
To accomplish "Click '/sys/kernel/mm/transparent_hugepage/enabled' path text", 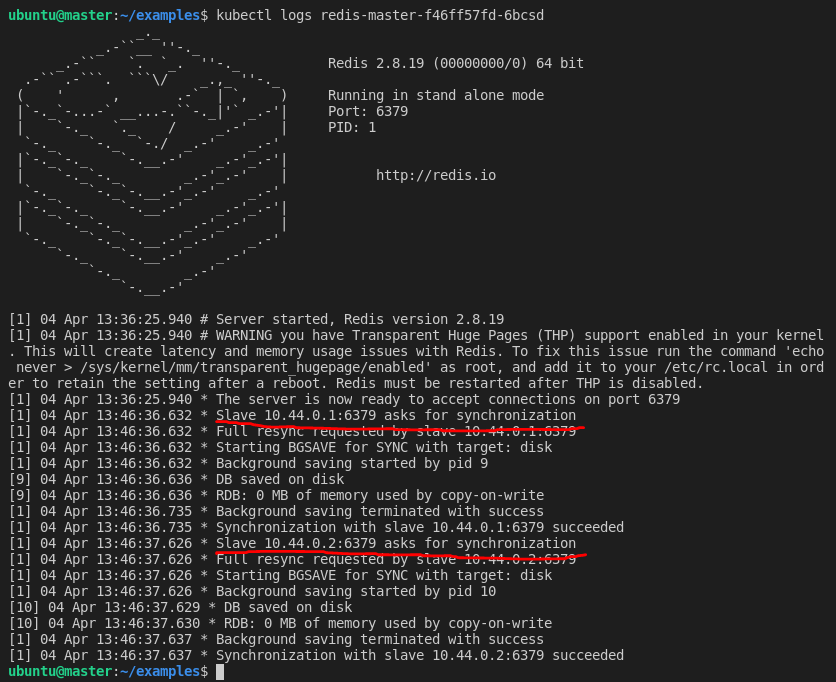I will 252,367.
